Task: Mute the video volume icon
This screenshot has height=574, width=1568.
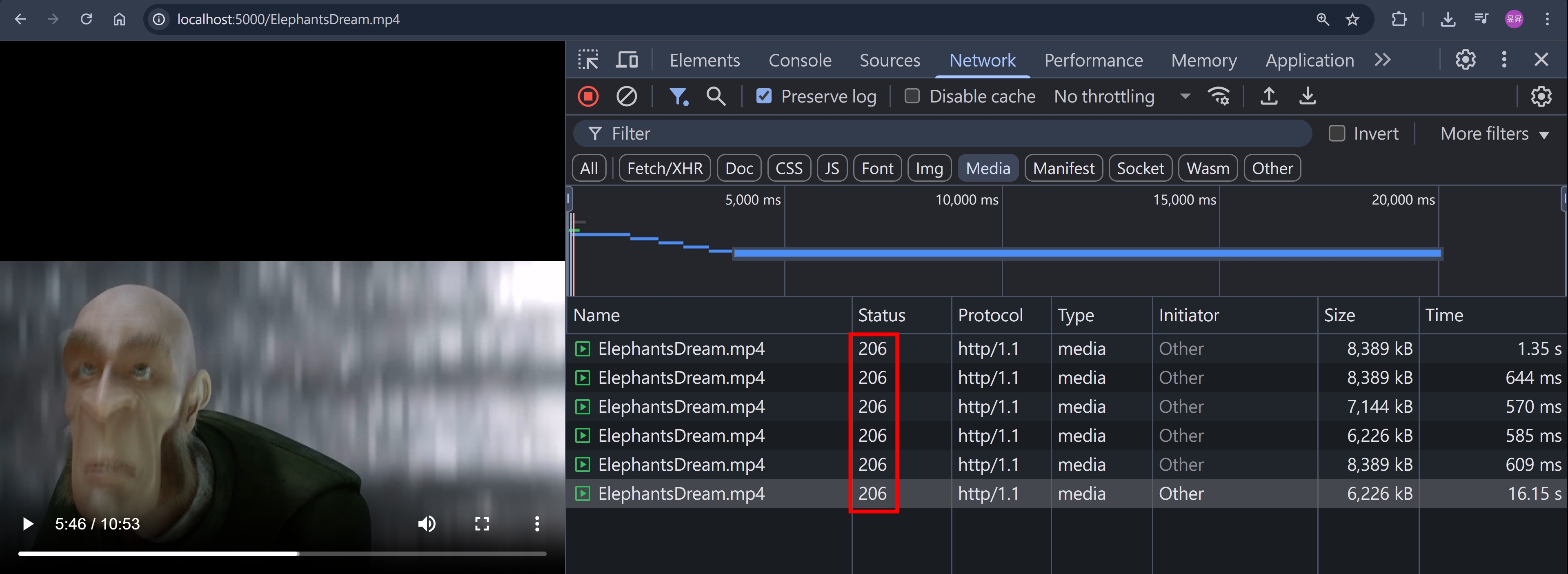Action: pyautogui.click(x=427, y=523)
